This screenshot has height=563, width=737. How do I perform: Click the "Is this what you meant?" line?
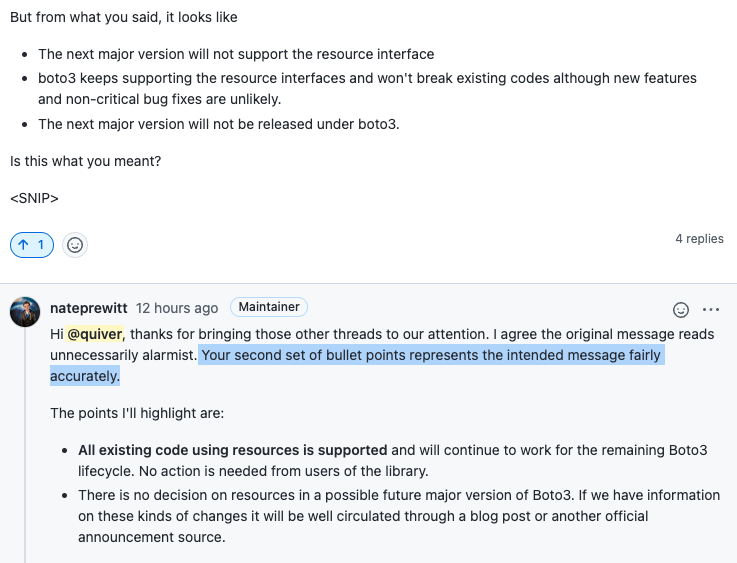coord(86,161)
